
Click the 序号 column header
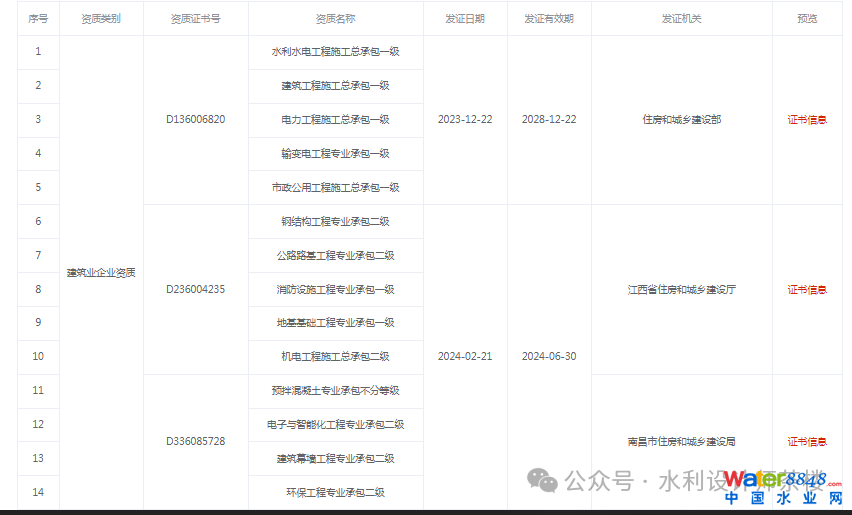click(x=38, y=19)
